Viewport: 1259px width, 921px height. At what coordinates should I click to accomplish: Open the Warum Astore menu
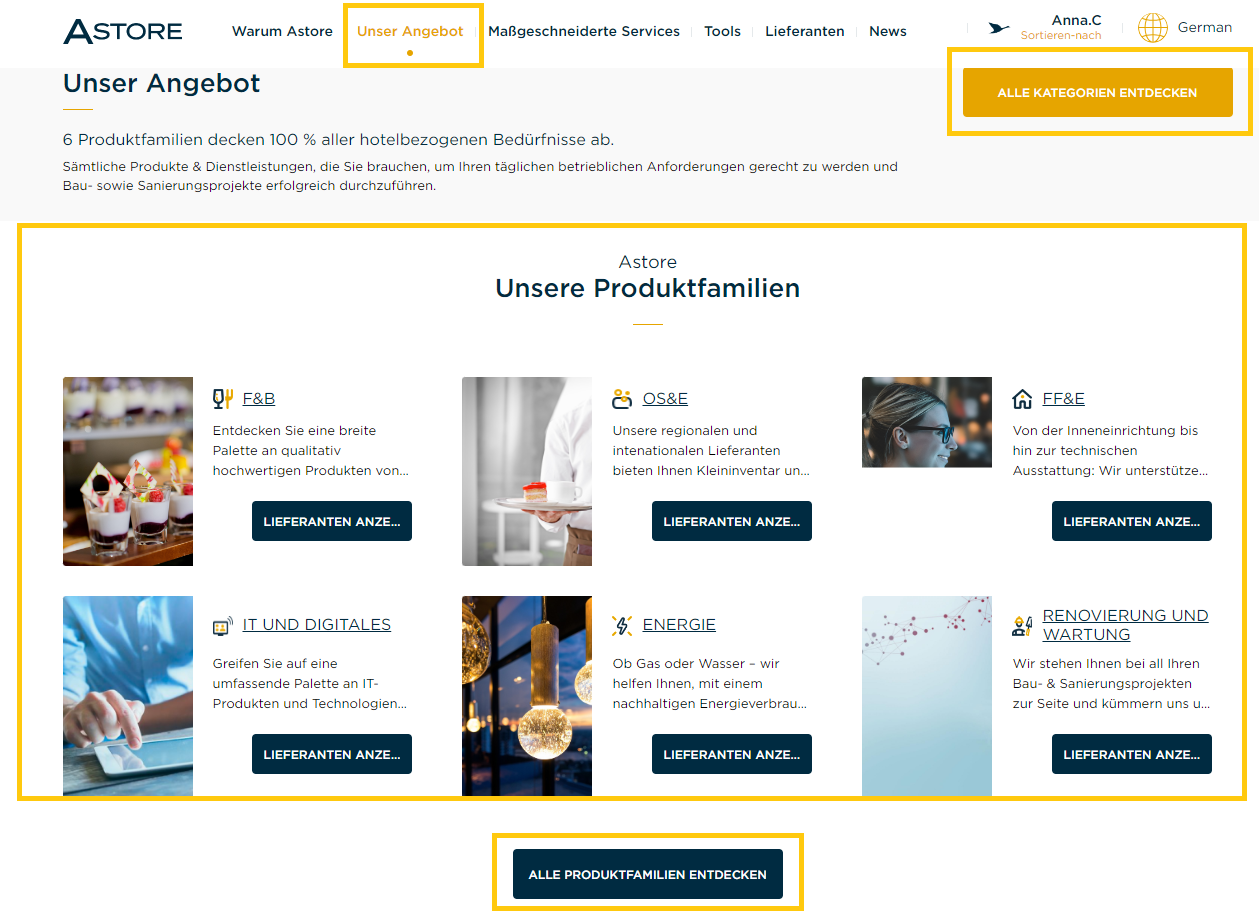coord(282,31)
